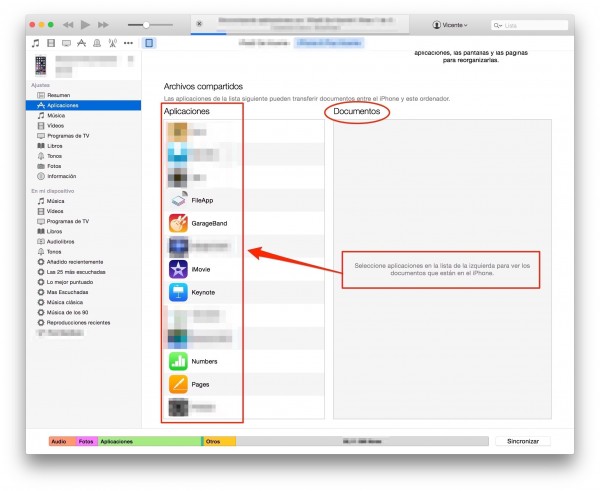The image size is (600, 491).
Task: Select Numbers in the shared apps list
Action: 244,361
